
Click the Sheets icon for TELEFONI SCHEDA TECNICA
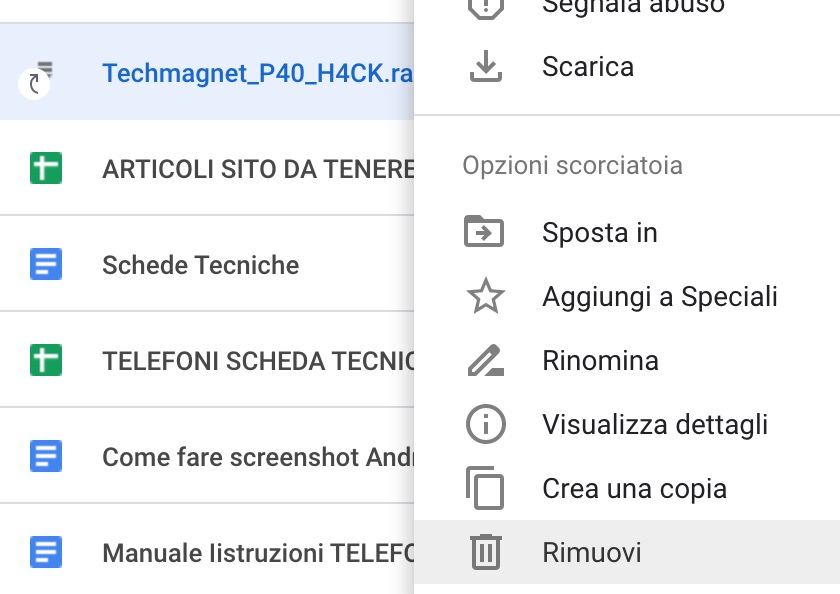click(46, 360)
